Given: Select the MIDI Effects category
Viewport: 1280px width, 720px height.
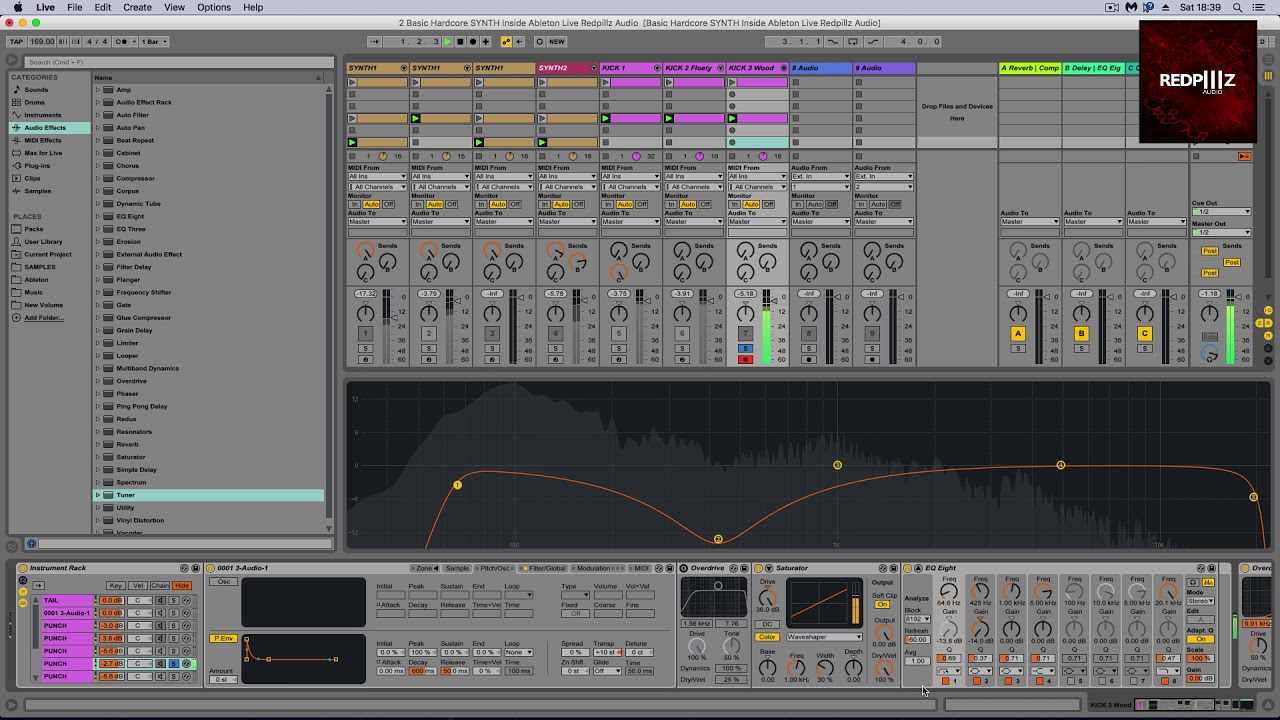Looking at the screenshot, I should point(42,140).
